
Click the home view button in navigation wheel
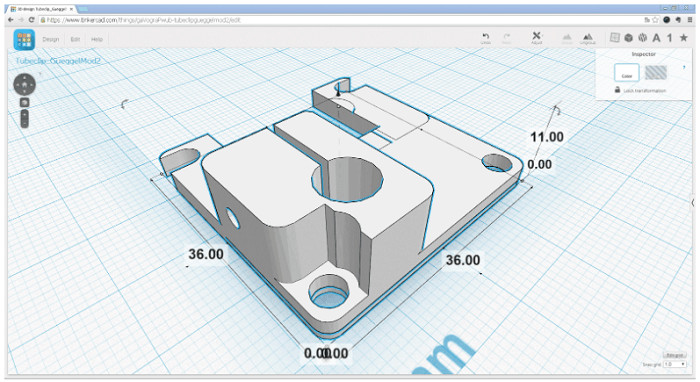[x=25, y=84]
